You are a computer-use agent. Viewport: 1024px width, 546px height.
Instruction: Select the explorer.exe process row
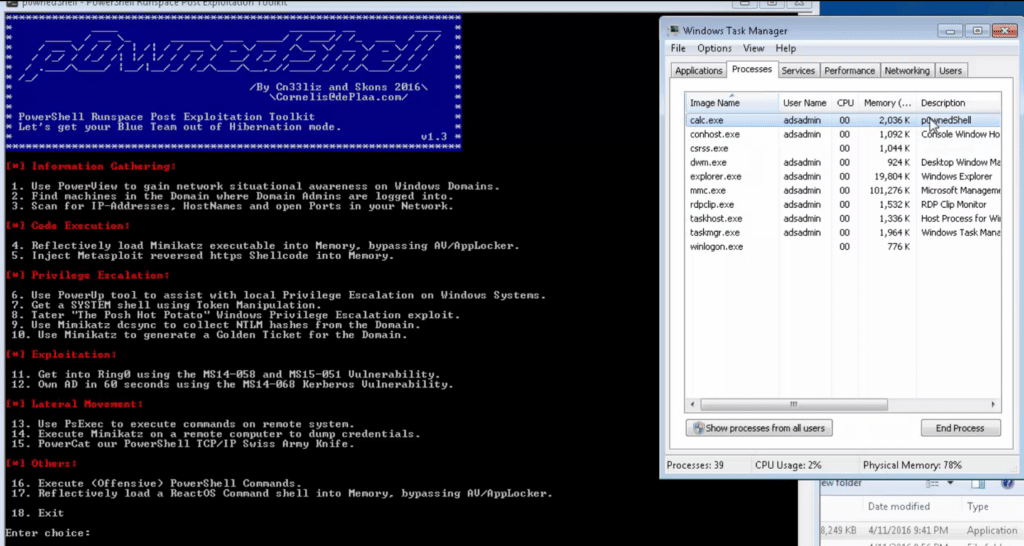point(843,176)
